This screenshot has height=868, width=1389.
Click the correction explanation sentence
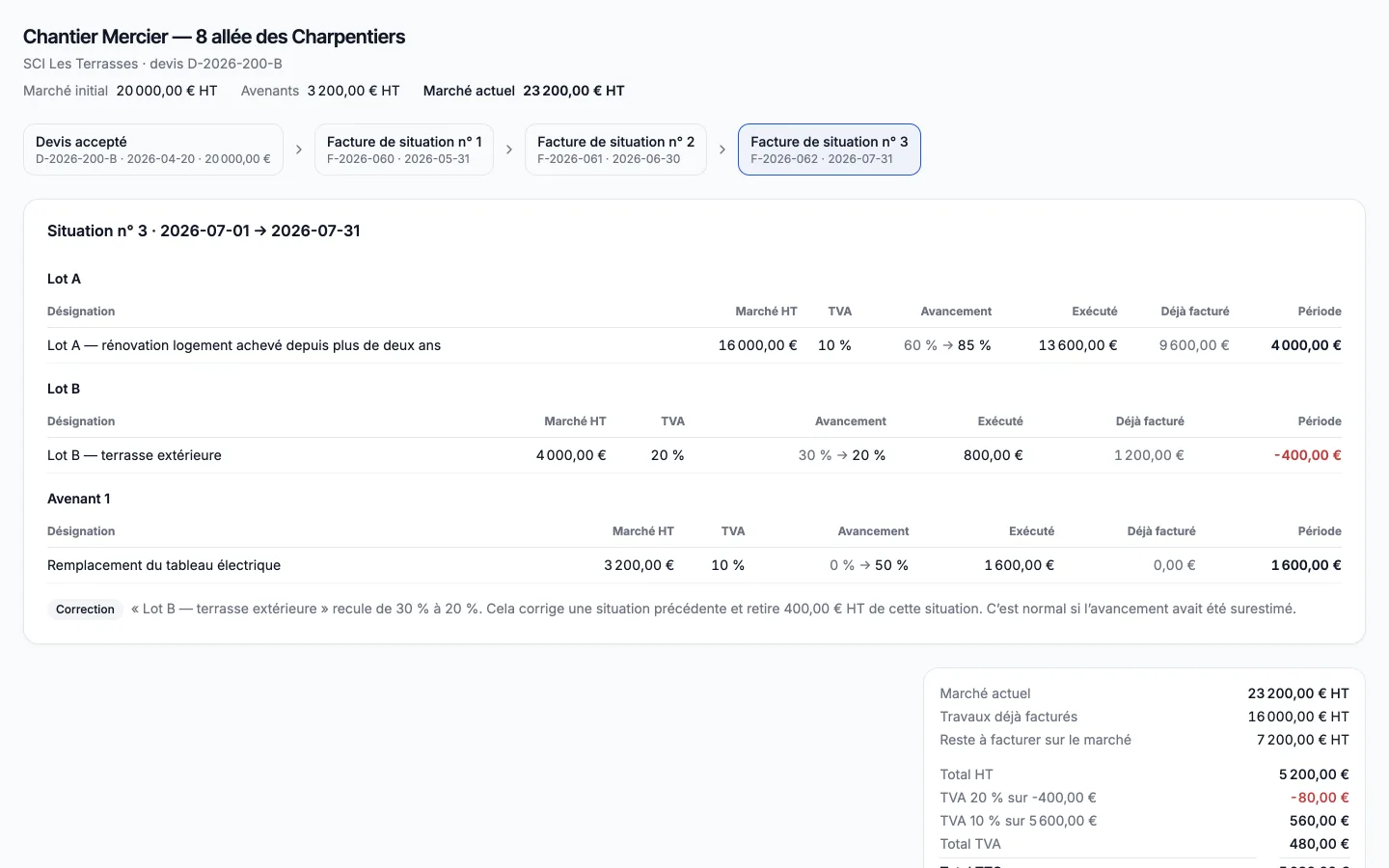pyautogui.click(x=714, y=610)
